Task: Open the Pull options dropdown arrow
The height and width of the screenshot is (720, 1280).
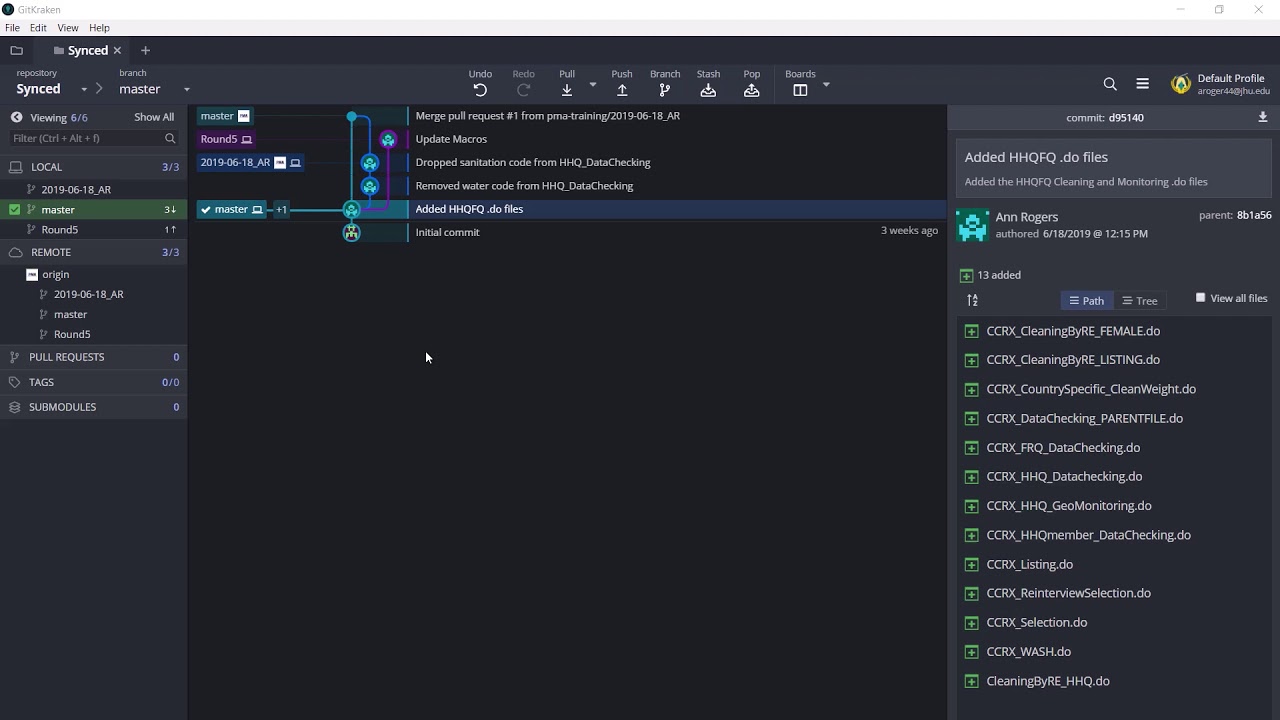Action: pyautogui.click(x=593, y=84)
